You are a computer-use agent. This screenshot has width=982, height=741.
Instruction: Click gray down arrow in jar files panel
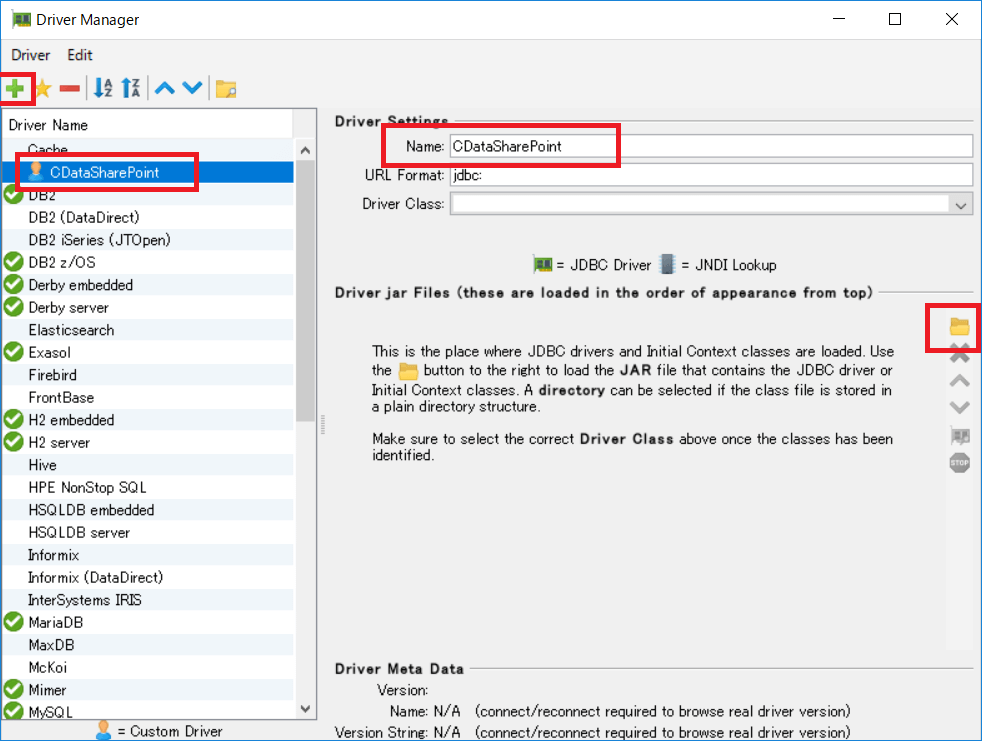tap(959, 408)
